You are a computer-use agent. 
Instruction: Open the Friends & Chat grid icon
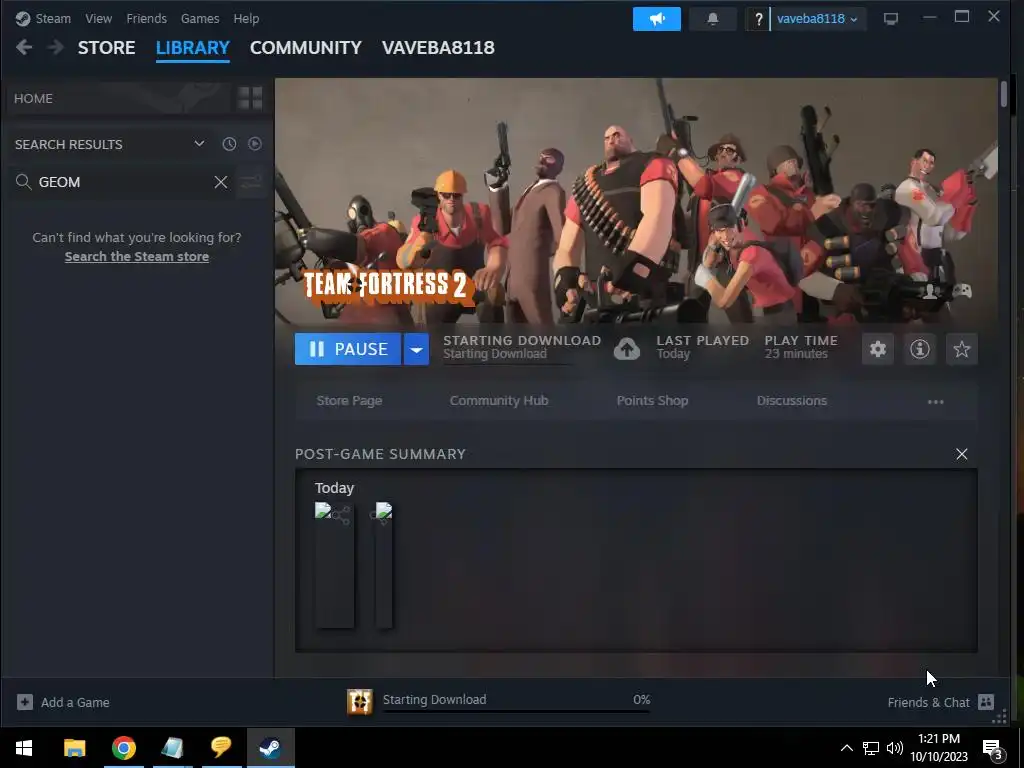pos(986,702)
